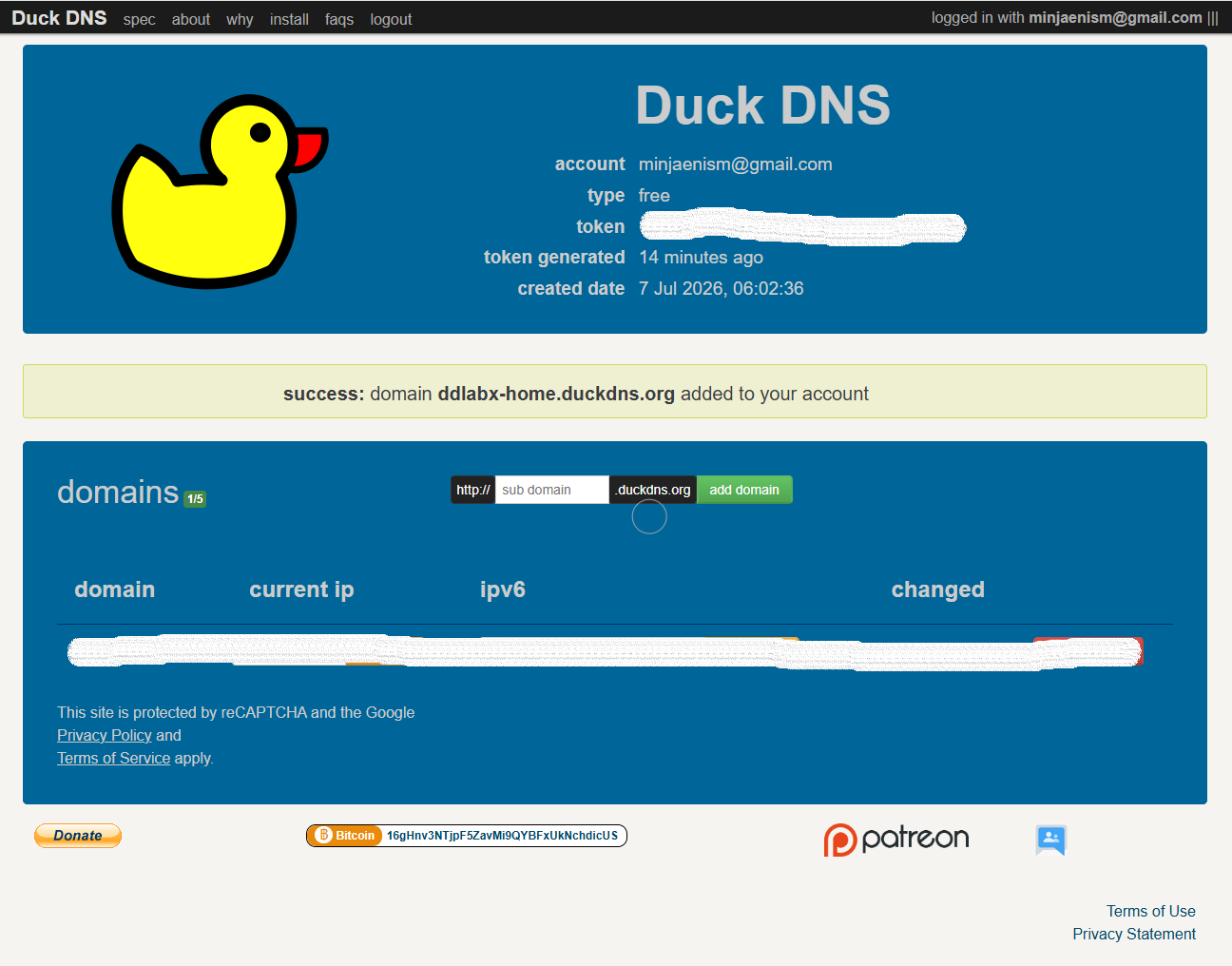Image resolution: width=1232 pixels, height=966 pixels.
Task: Click the domains count badge 1/5
Action: 195,499
